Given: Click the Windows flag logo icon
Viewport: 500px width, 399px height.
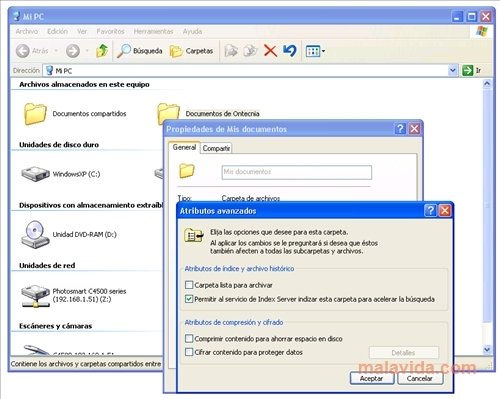Looking at the screenshot, I should [482, 31].
